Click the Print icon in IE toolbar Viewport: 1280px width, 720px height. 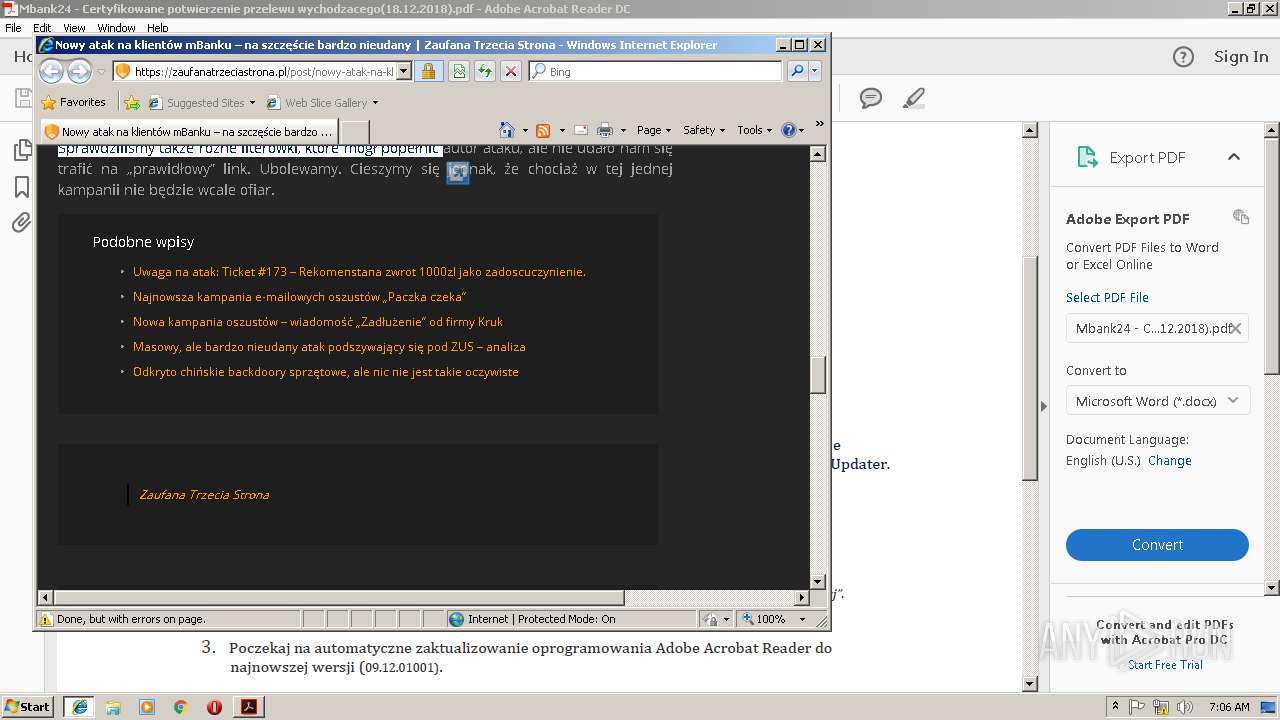pyautogui.click(x=604, y=130)
